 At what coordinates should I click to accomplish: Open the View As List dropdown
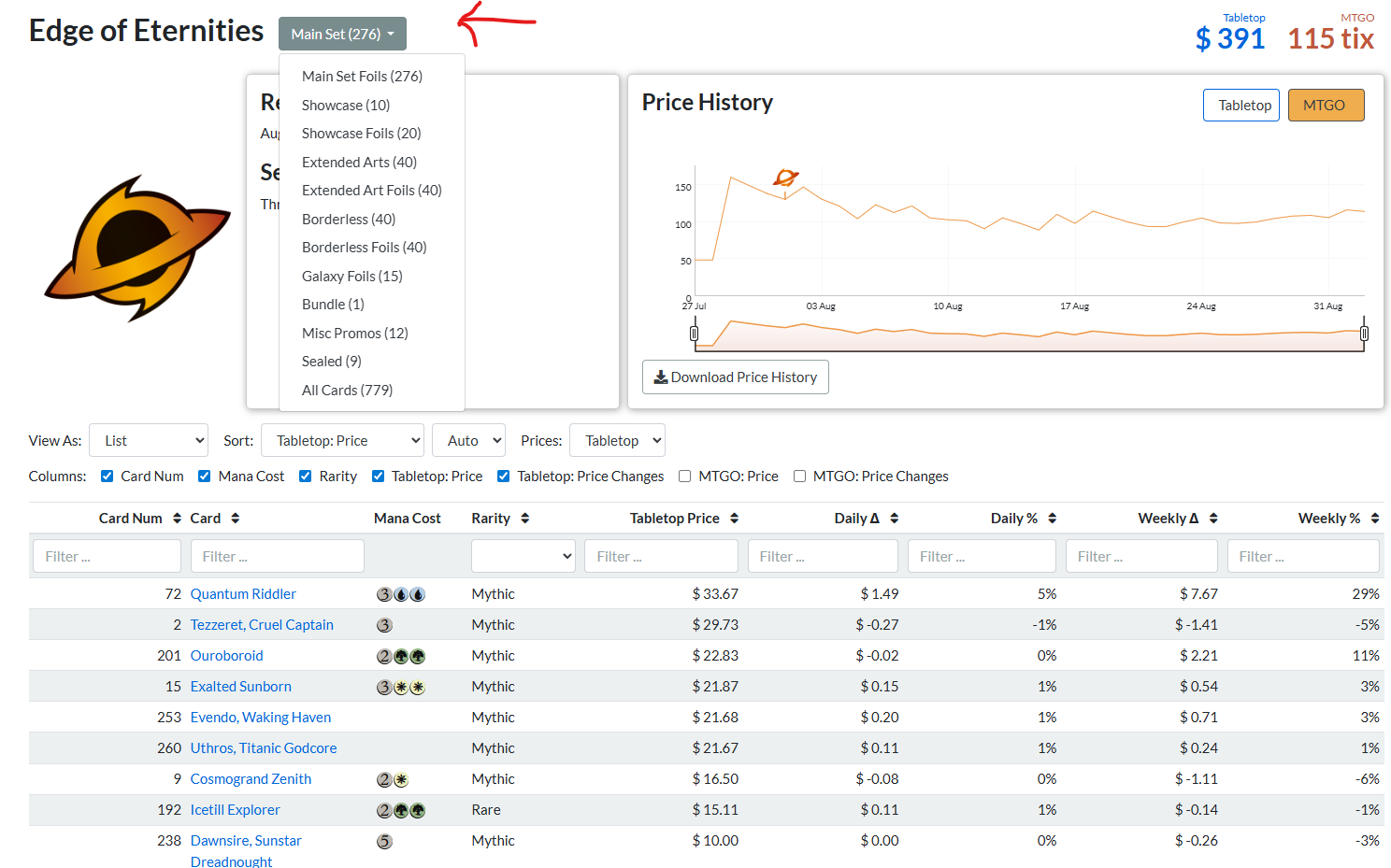[x=149, y=441]
